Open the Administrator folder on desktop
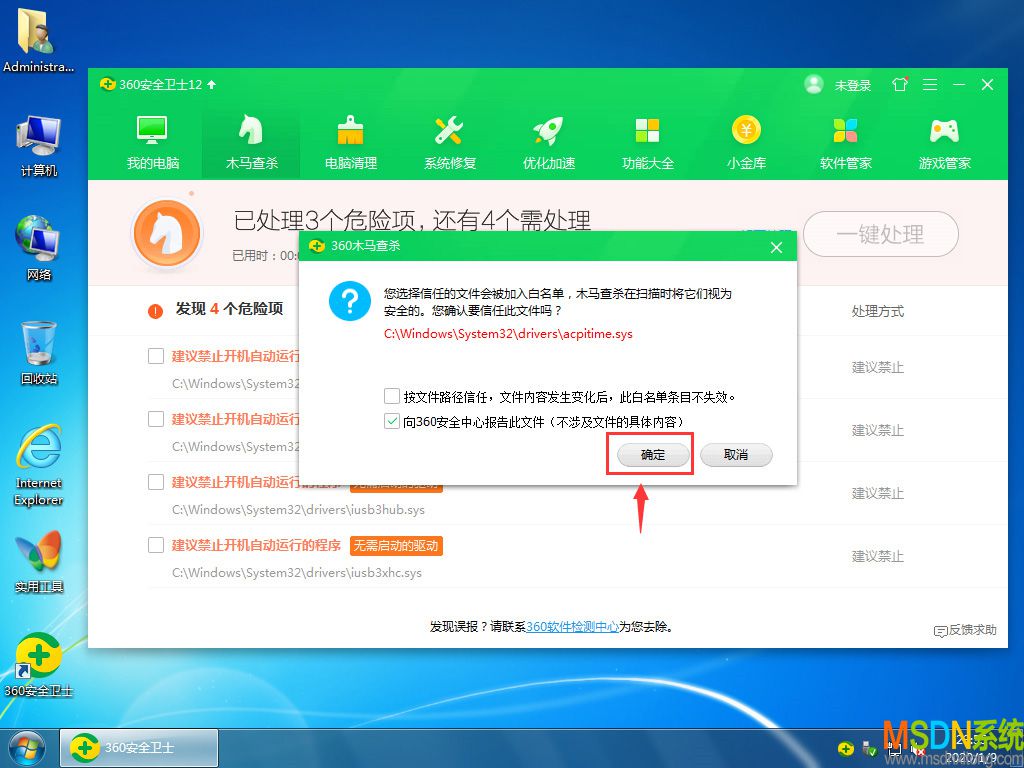The height and width of the screenshot is (768, 1024). click(x=38, y=41)
